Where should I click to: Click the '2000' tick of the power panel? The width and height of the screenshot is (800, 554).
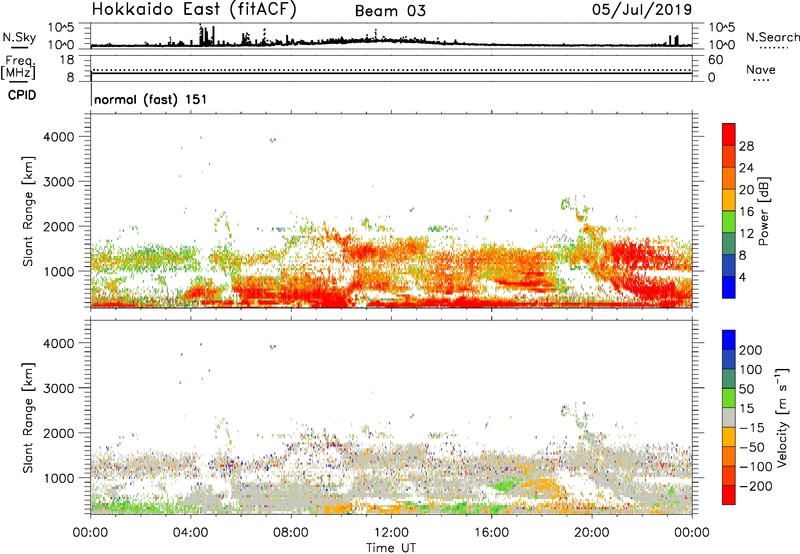pyautogui.click(x=59, y=226)
